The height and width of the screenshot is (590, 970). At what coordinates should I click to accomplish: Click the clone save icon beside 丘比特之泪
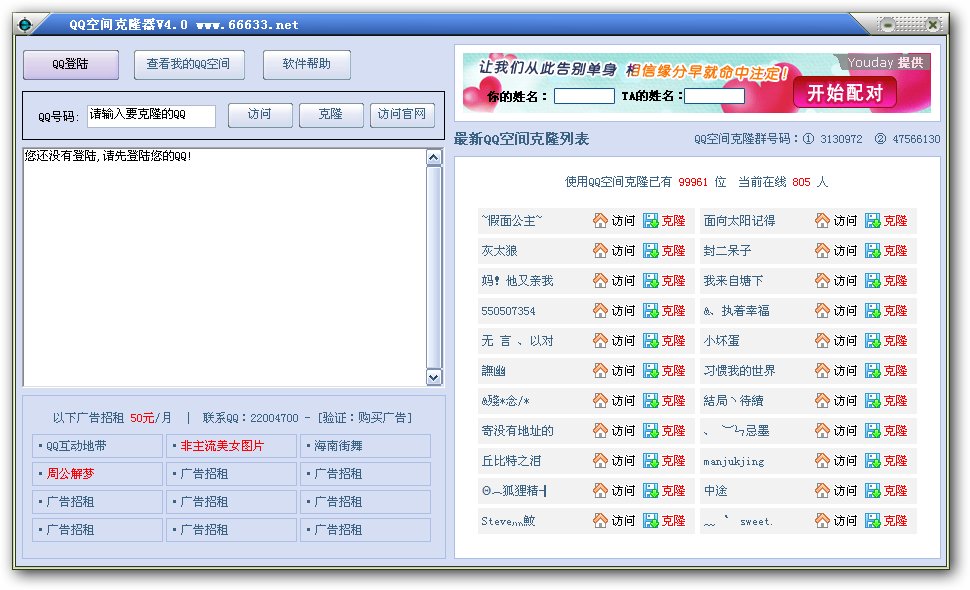coord(650,460)
